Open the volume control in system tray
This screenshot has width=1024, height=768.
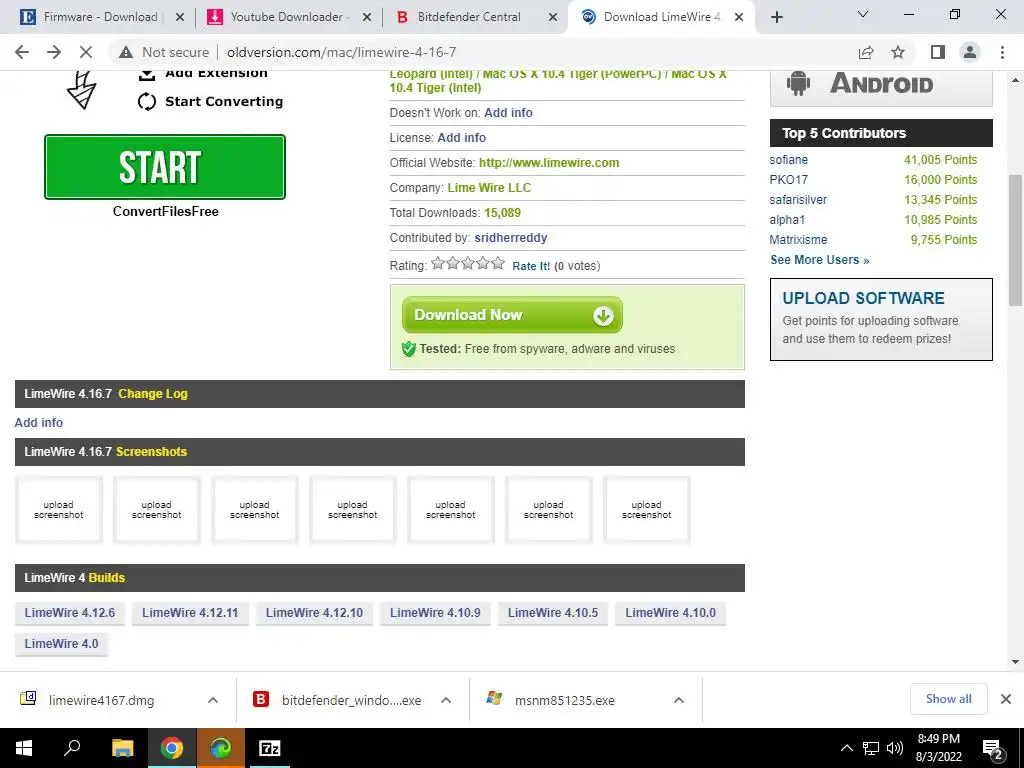[895, 748]
